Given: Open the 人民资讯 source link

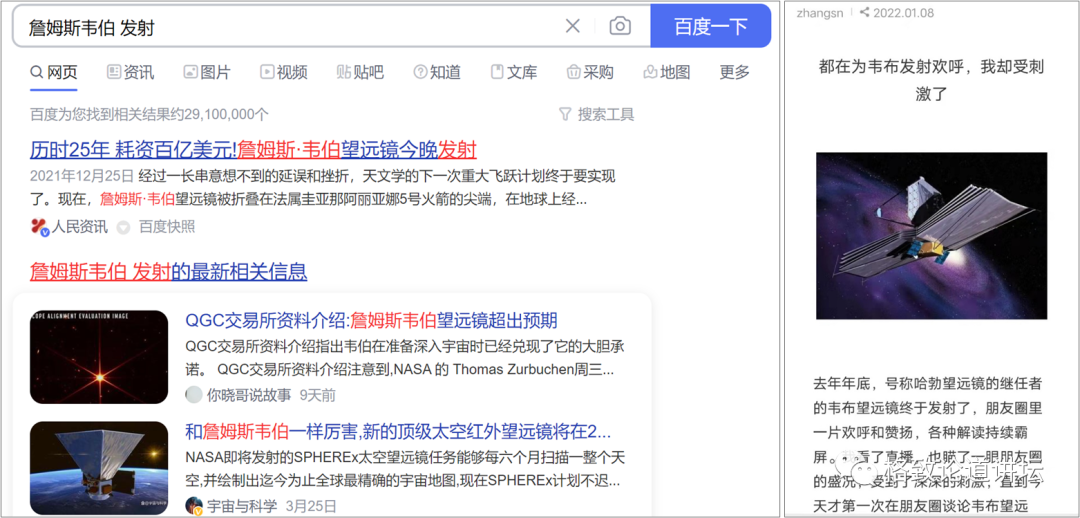Looking at the screenshot, I should click(x=81, y=227).
